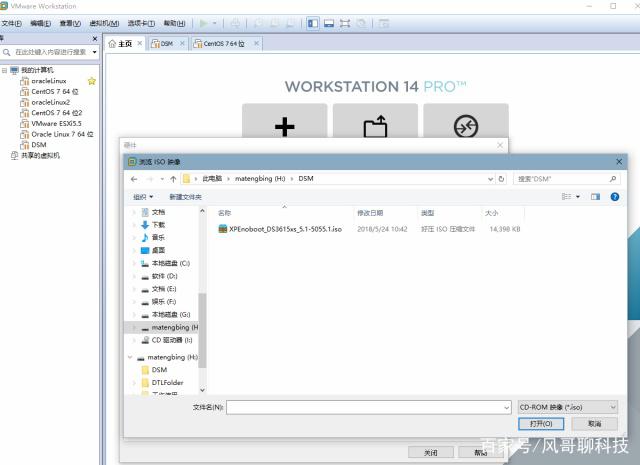Click the power on play icon in toolbar
Viewport: 640px width, 465px height.
(203, 22)
